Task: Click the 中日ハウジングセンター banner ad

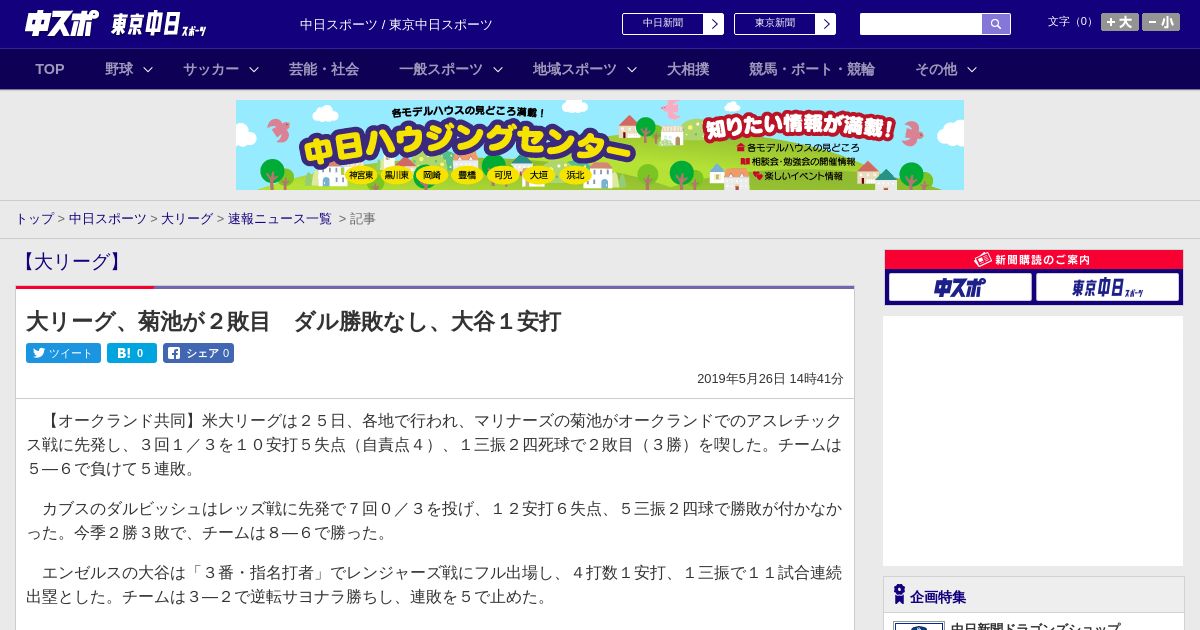Action: coord(600,145)
